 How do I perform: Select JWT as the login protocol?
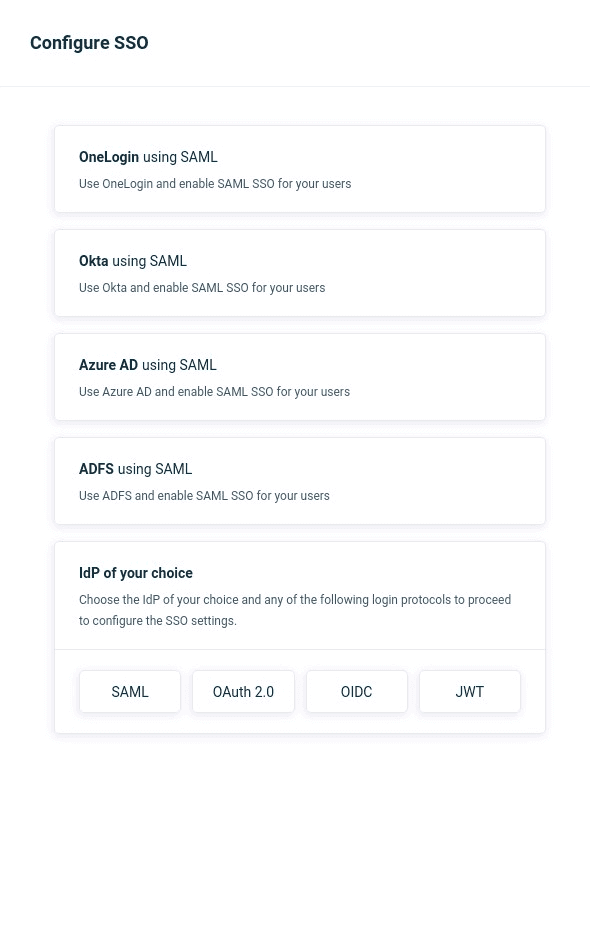[x=470, y=691]
